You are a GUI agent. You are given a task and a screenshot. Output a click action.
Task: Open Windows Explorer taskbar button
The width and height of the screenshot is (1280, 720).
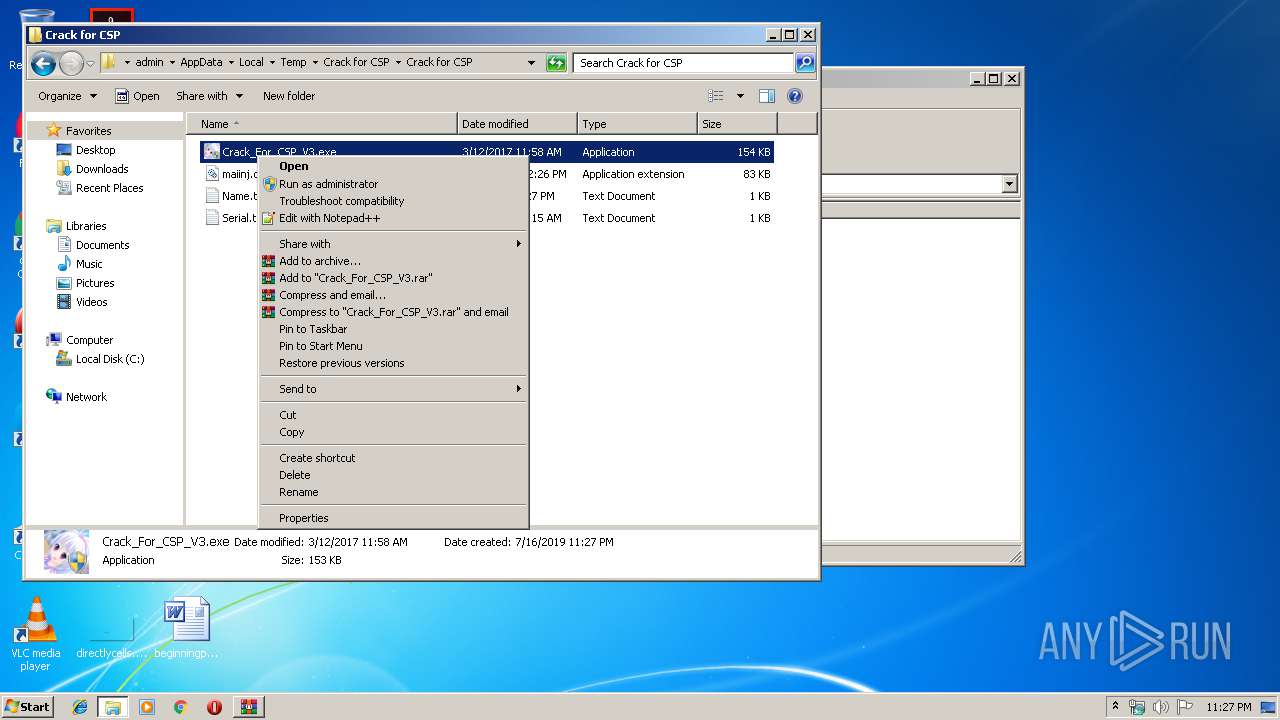tap(113, 707)
